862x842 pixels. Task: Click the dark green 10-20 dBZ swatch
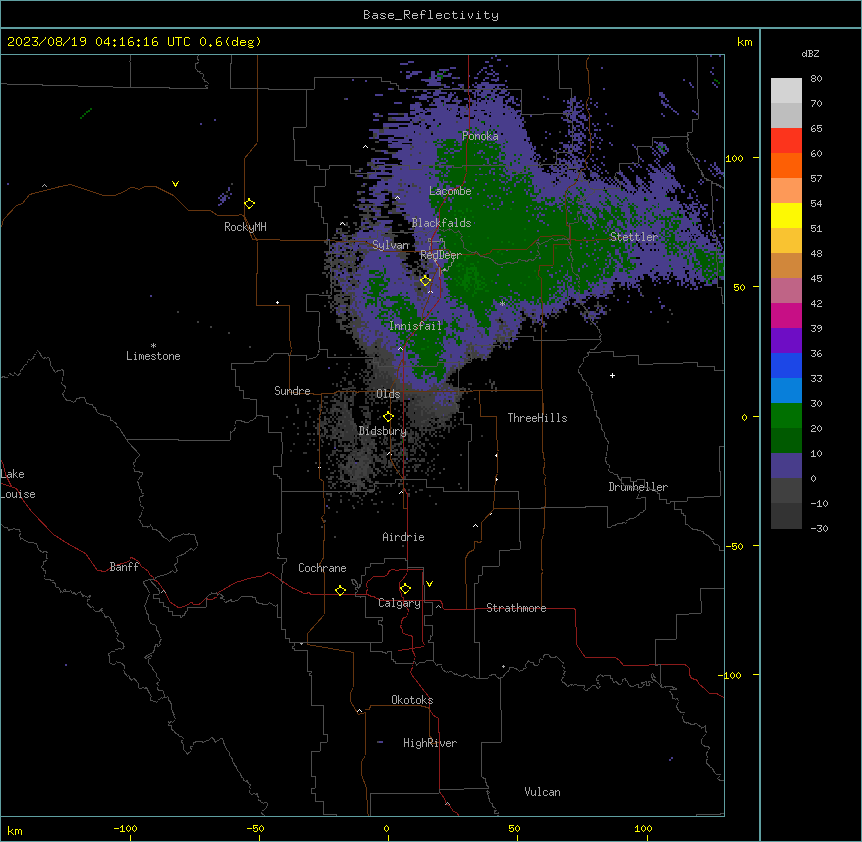(786, 441)
